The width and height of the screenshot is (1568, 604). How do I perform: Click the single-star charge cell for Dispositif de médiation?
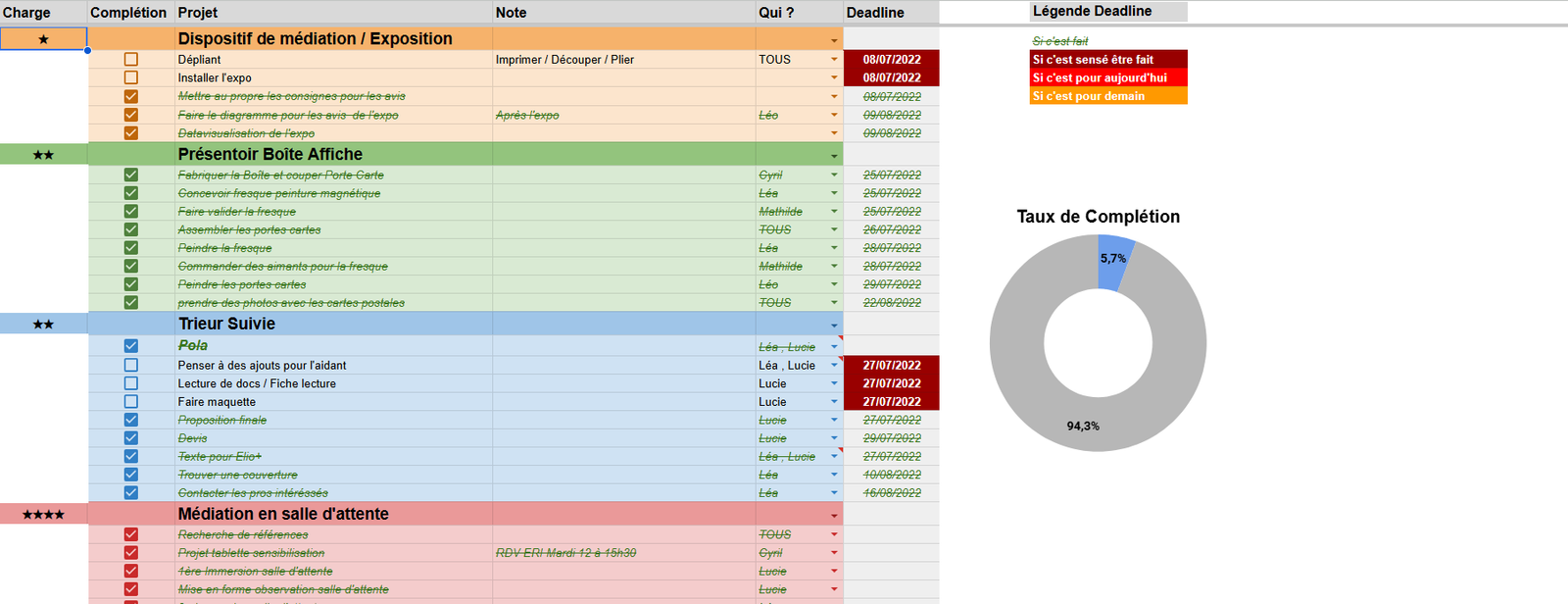[x=43, y=39]
